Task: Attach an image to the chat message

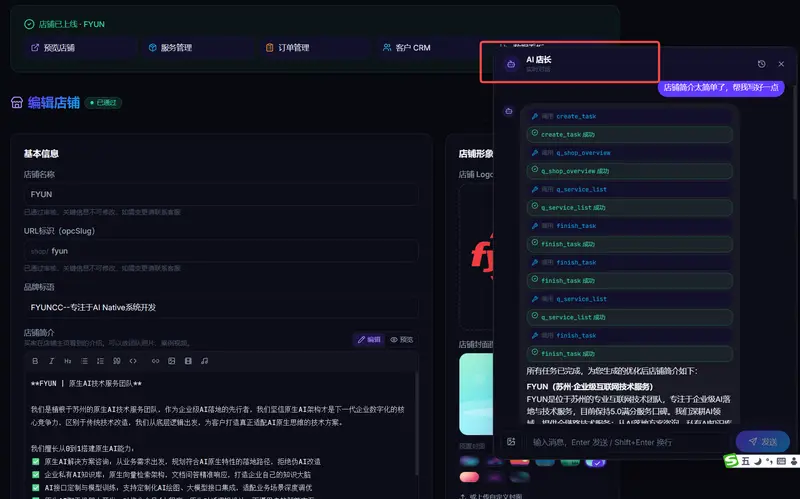Action: [511, 442]
